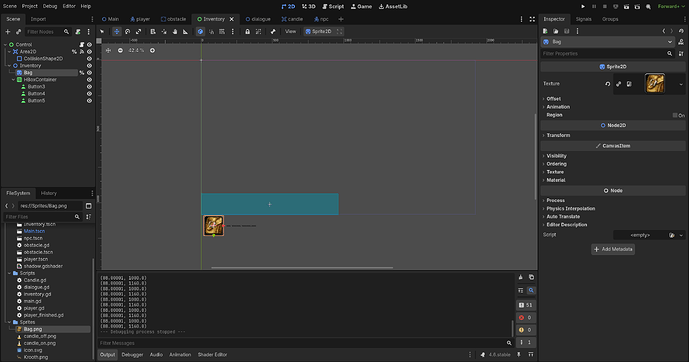Expand the Animation property section
The image size is (689, 362).
point(558,107)
